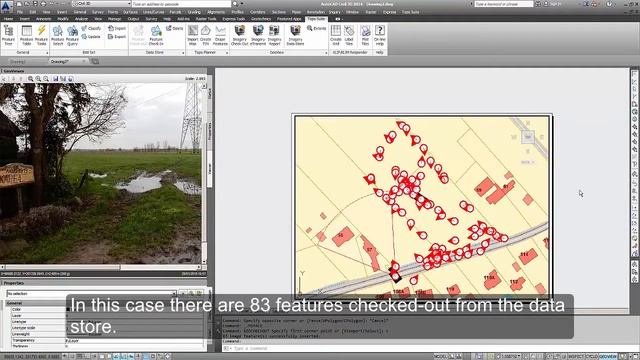Image resolution: width=640 pixels, height=360 pixels.
Task: Click the Import button in Edit Set
Action: (x=117, y=28)
